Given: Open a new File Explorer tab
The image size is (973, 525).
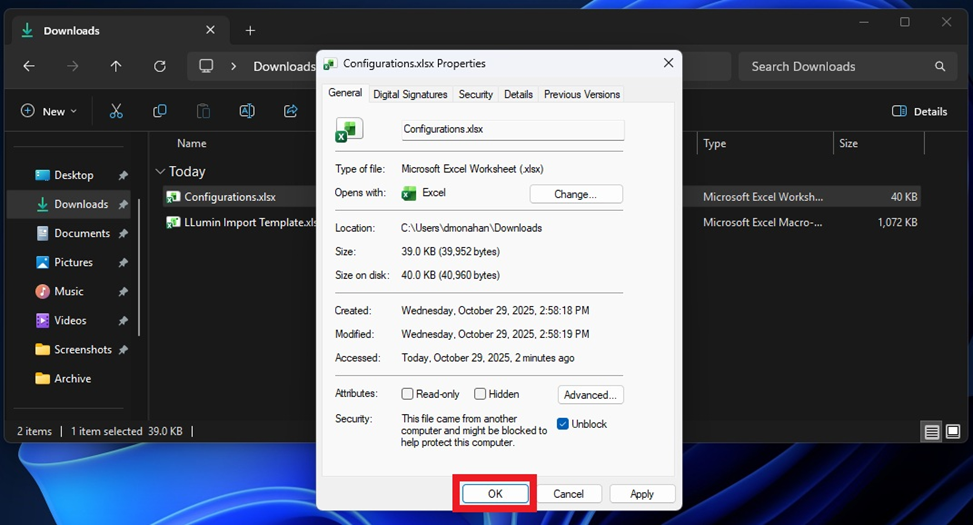Looking at the screenshot, I should [x=250, y=30].
